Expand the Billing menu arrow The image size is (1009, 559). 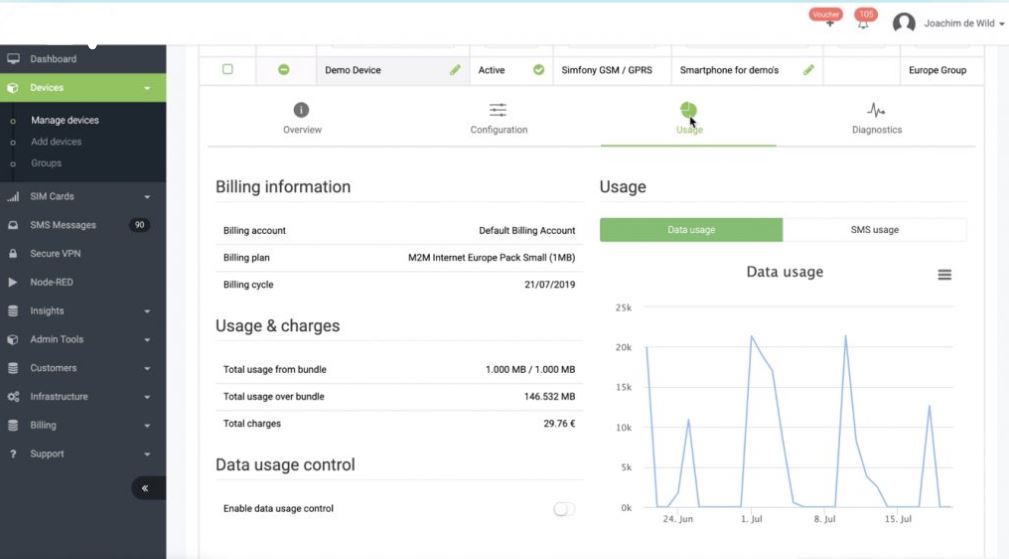[x=147, y=426]
